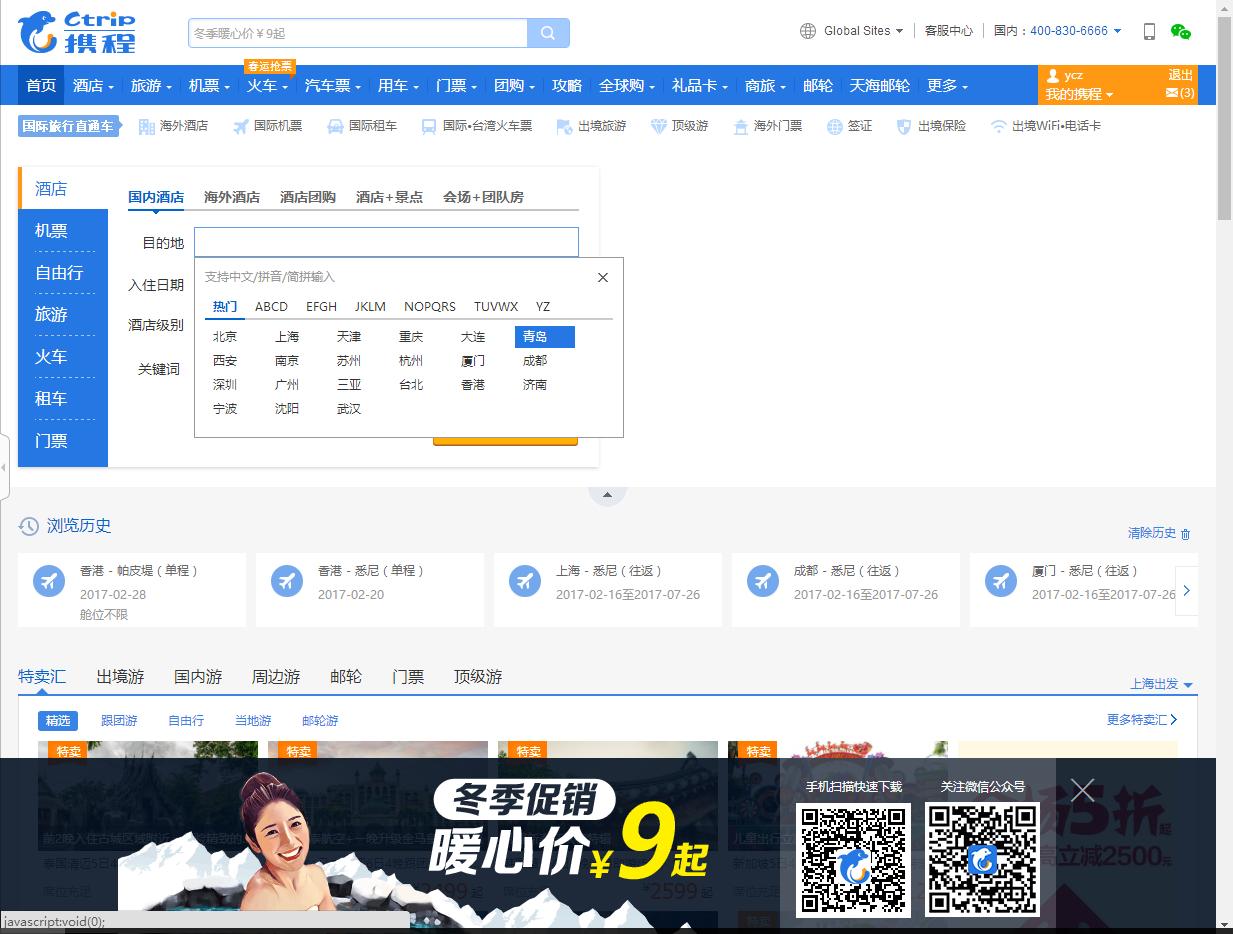This screenshot has height=934, width=1233.
Task: Click the 国际机票 airplane icon
Action: point(240,126)
